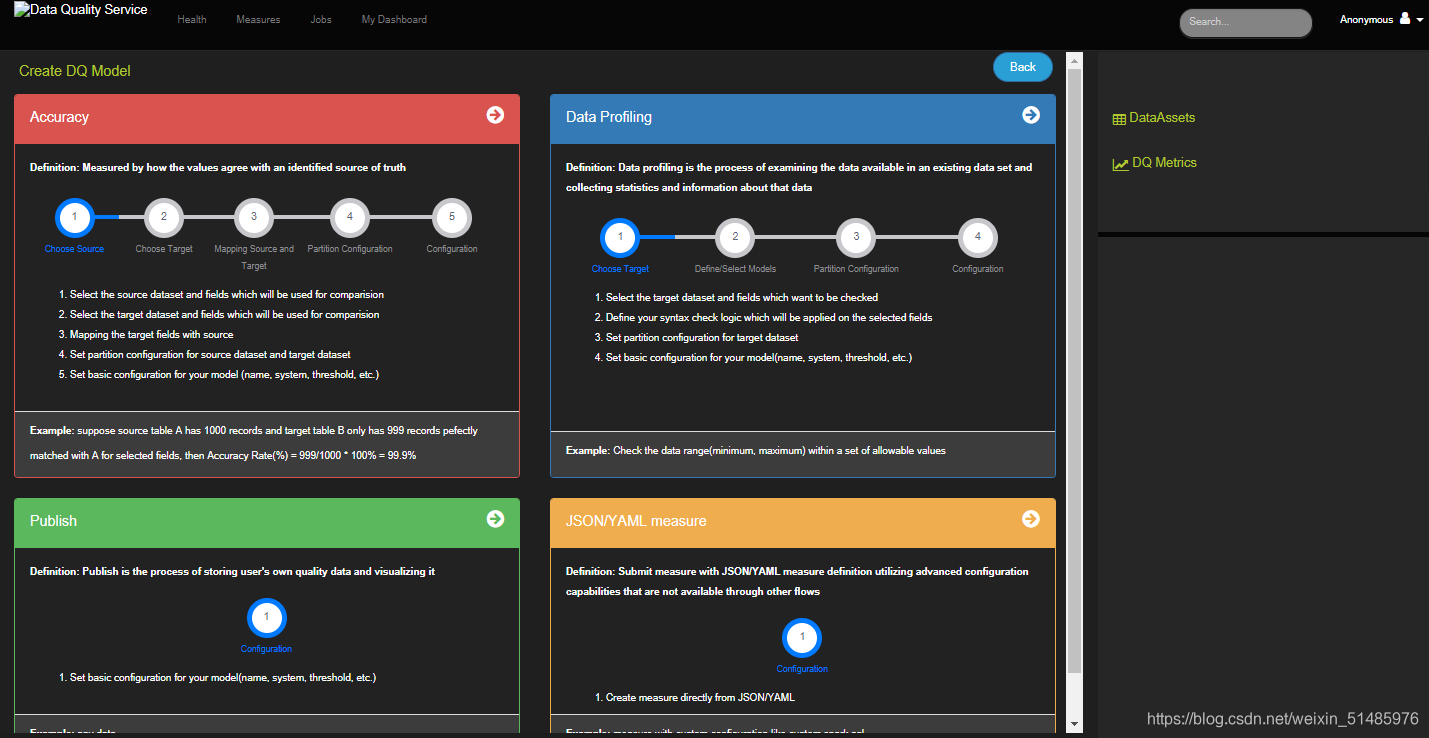Click the DQ Metrics chart icon
The height and width of the screenshot is (738, 1429).
(1120, 164)
